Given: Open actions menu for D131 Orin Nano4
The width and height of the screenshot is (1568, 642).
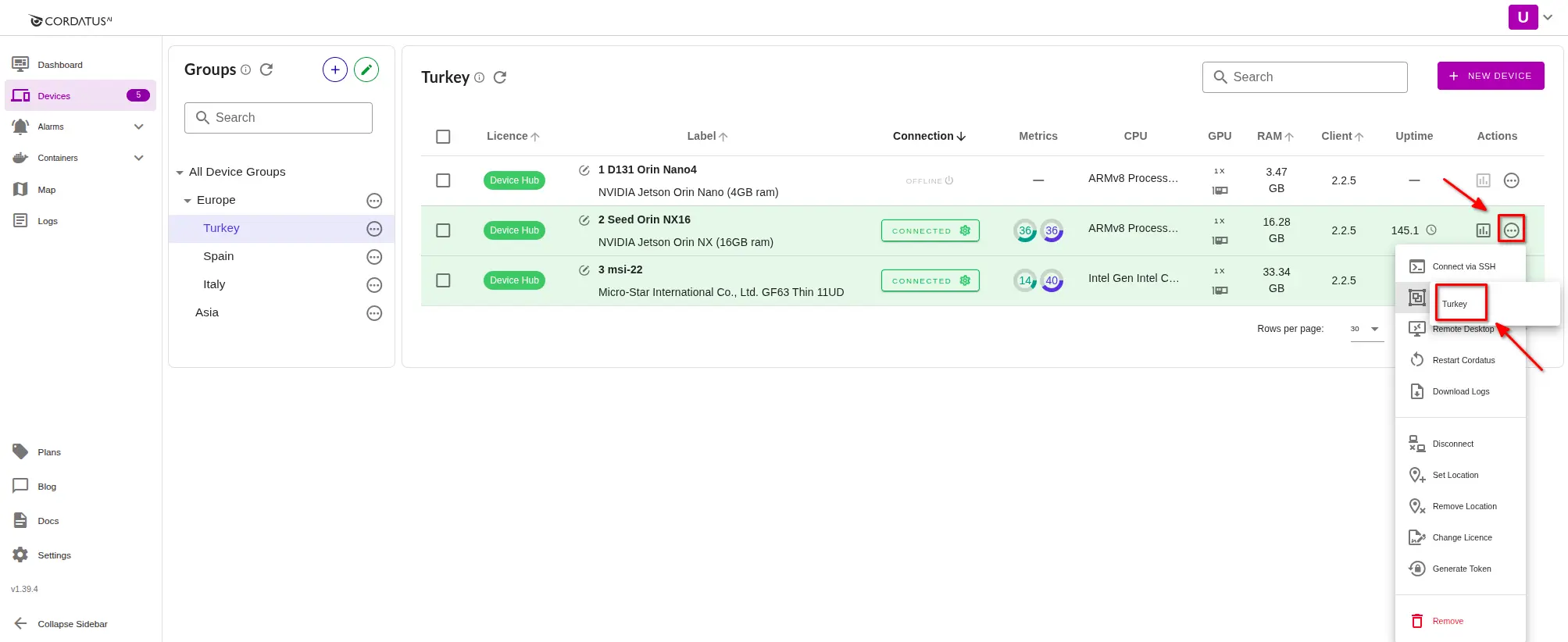Looking at the screenshot, I should 1511,180.
